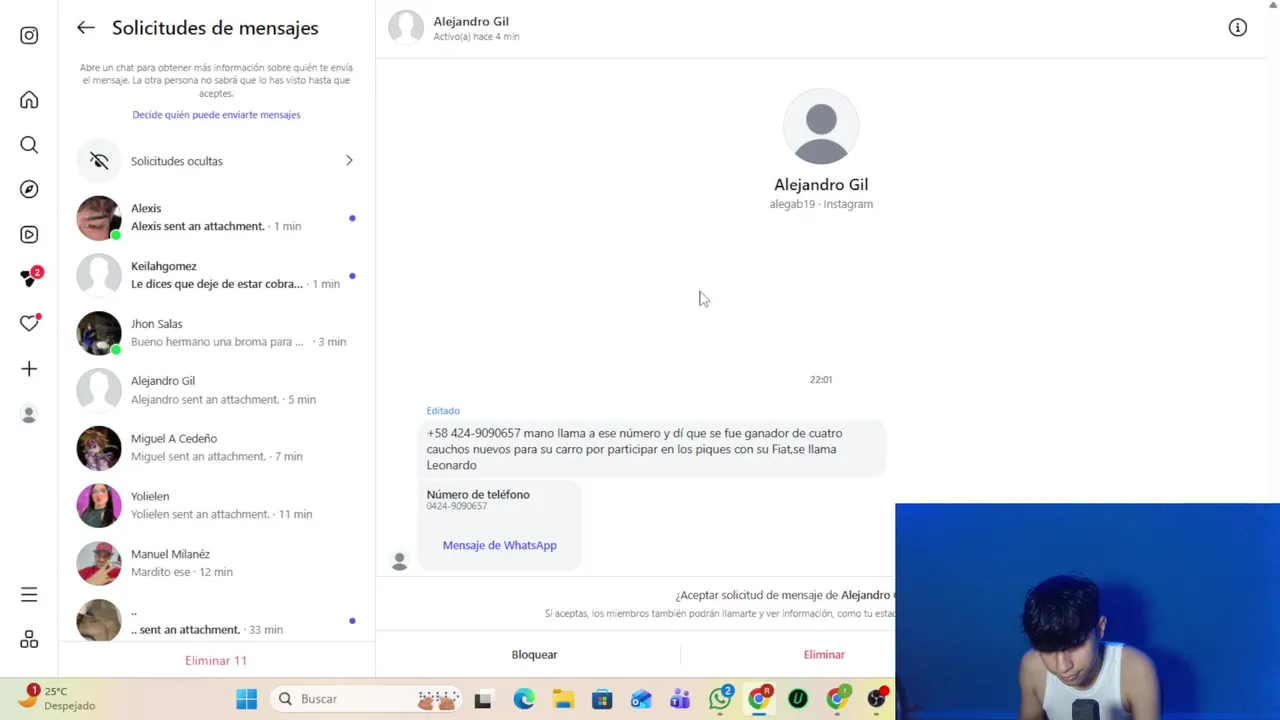Viewport: 1280px width, 720px height.
Task: Click the message with the phone number
Action: click(651, 449)
